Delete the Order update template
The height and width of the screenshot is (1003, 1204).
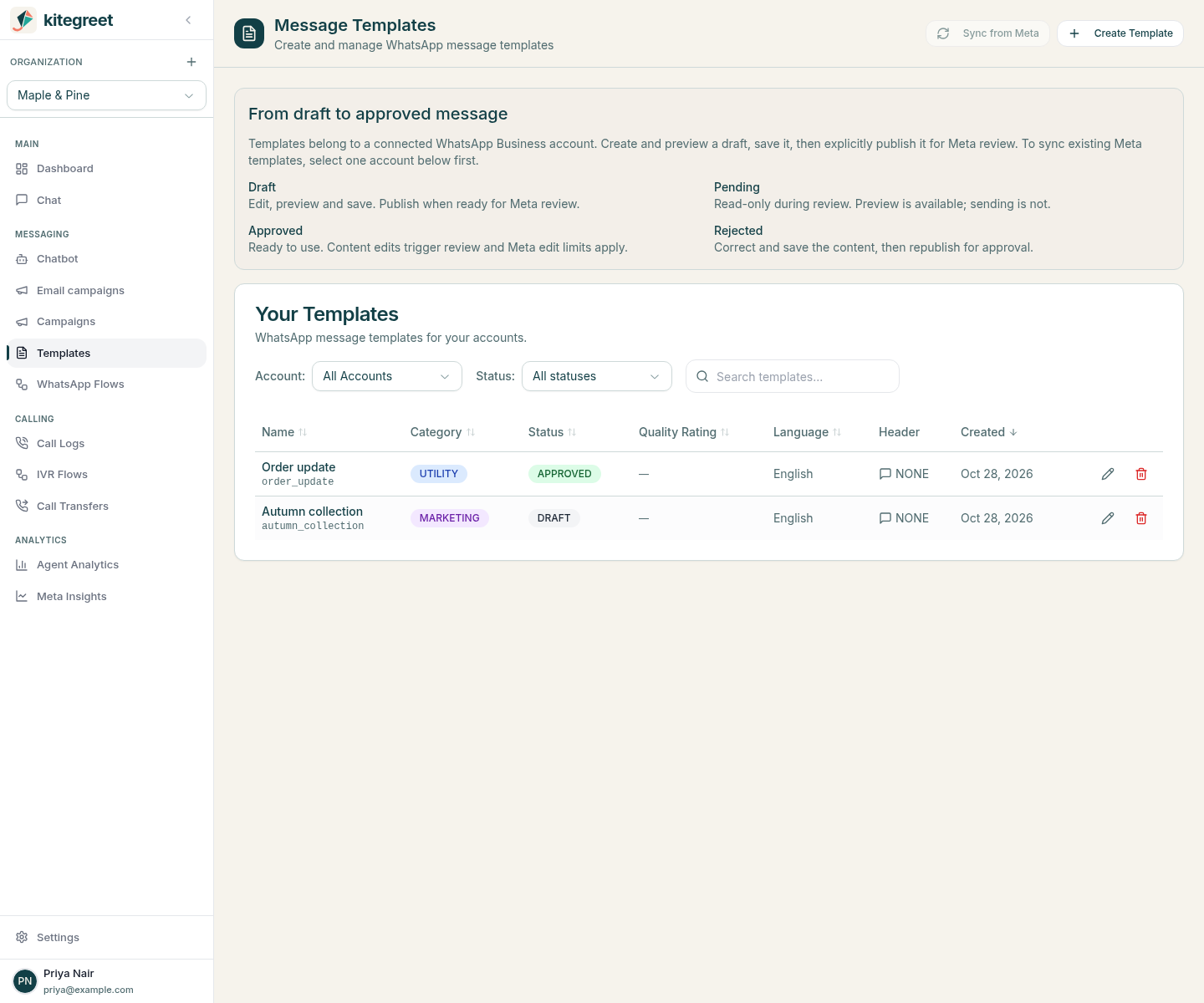click(x=1141, y=474)
